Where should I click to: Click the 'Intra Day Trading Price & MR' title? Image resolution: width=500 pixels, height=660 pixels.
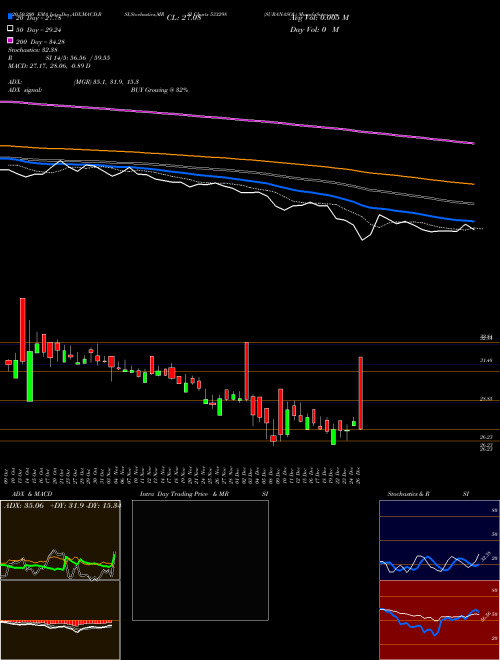[184, 494]
